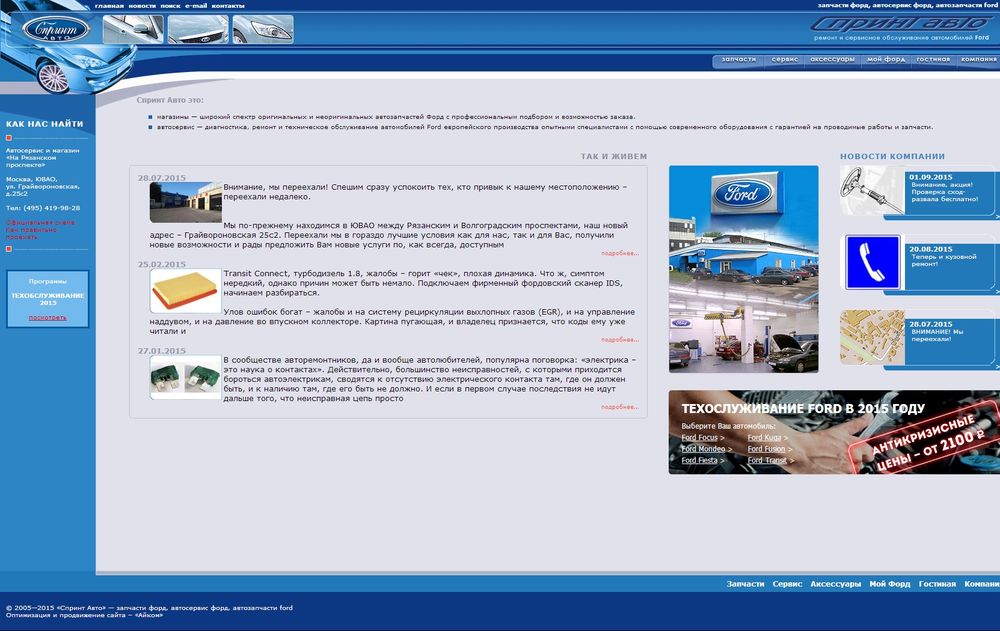This screenshot has height=631, width=1000.
Task: Click подробнее for the 25.02.2015 article
Action: (x=619, y=339)
